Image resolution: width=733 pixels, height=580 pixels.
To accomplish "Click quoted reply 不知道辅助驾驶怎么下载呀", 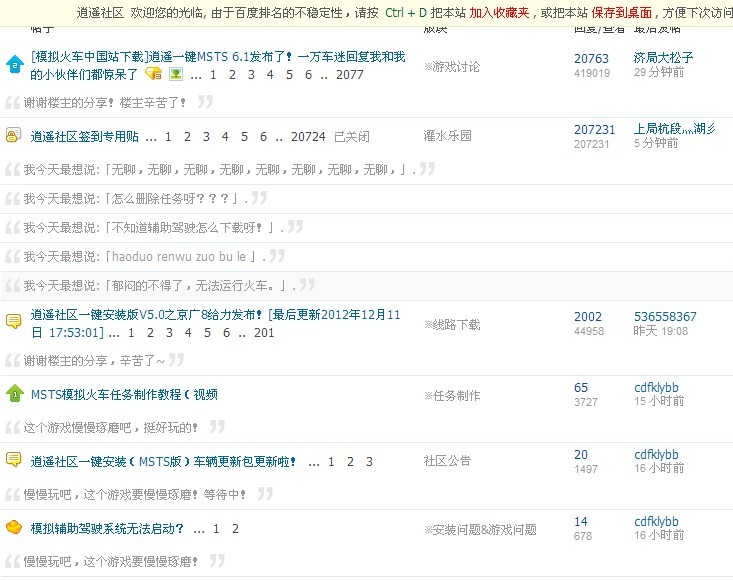I will tap(154, 228).
